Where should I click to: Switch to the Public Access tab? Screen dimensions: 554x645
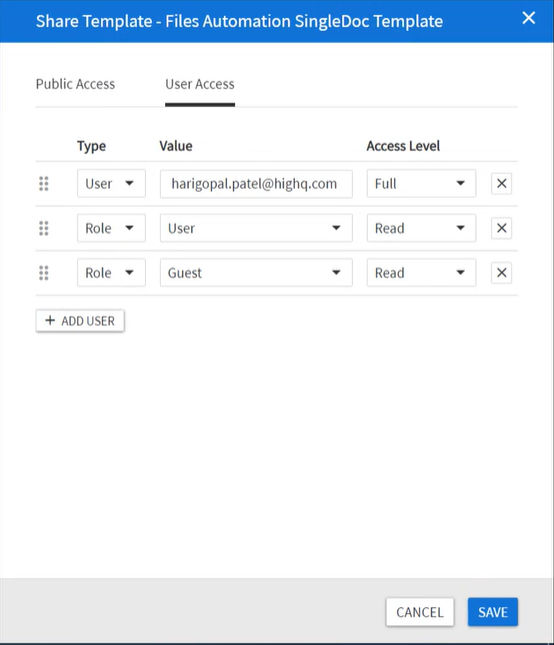[x=75, y=84]
